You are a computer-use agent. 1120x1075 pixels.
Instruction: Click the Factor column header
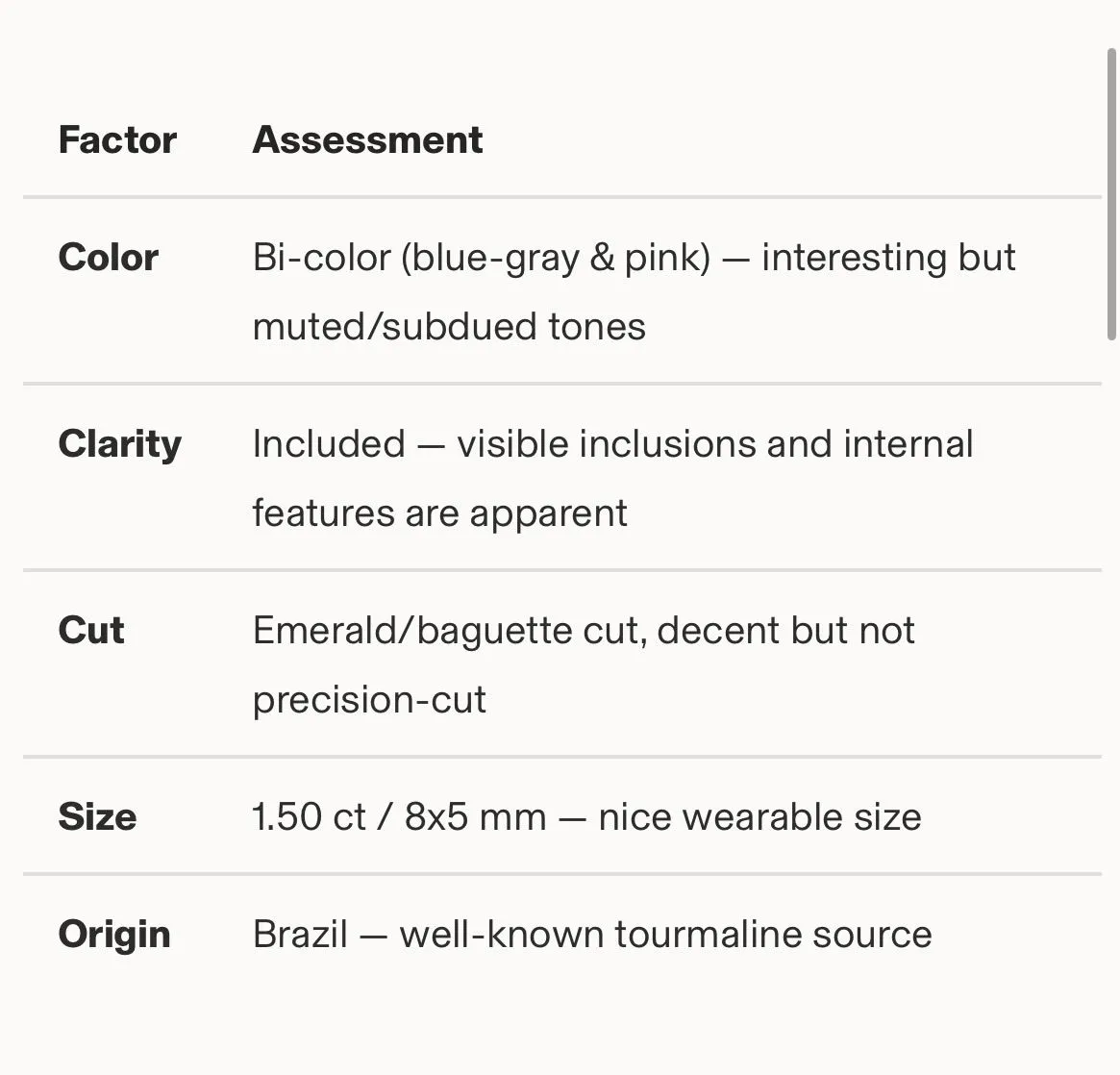tap(117, 139)
